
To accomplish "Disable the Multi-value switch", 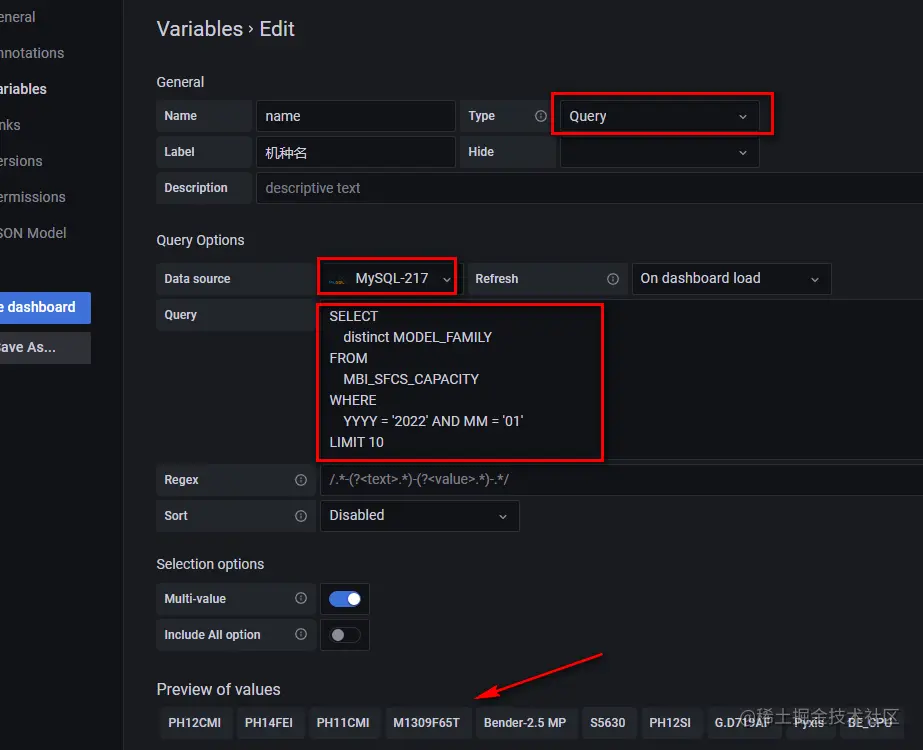I will click(345, 599).
